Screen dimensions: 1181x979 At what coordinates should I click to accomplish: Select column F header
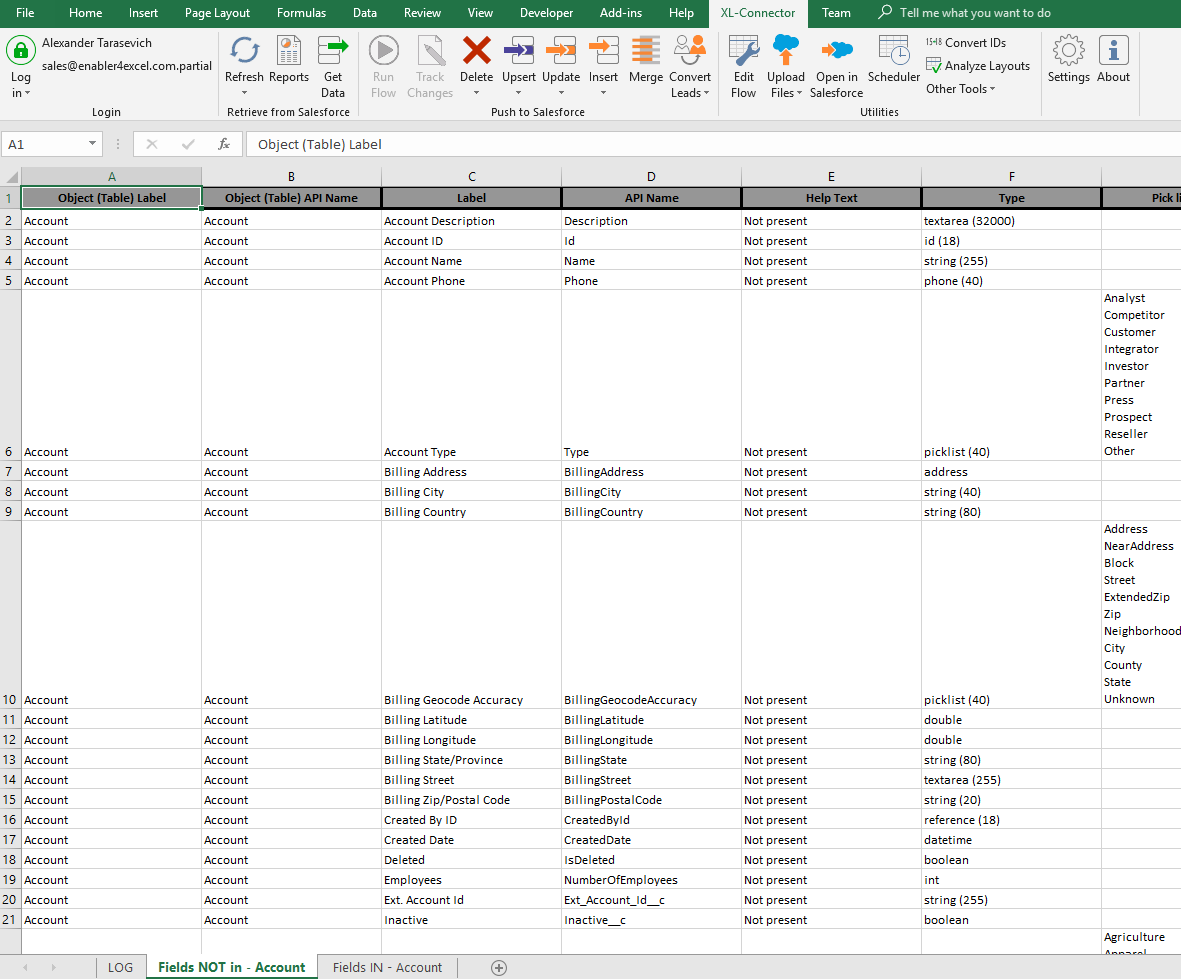(1012, 177)
